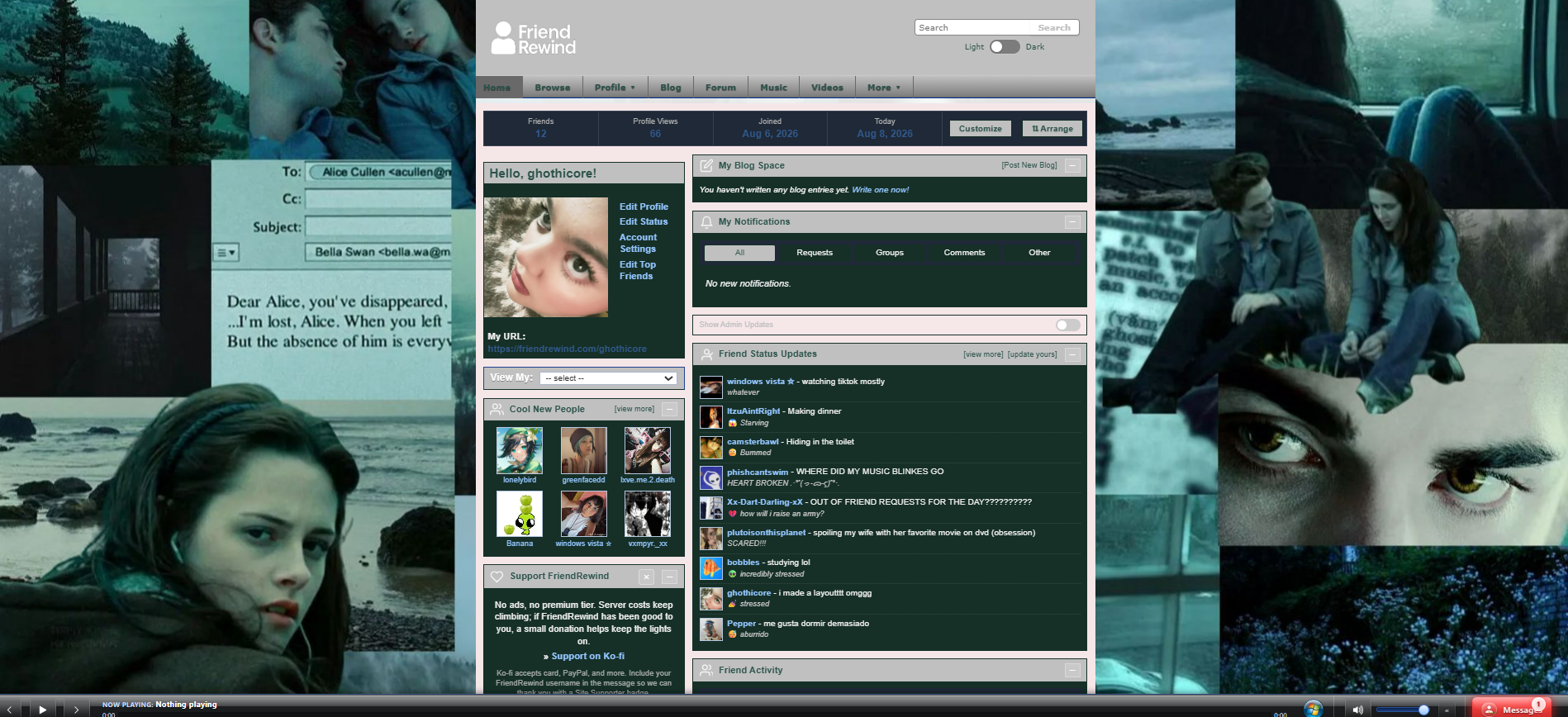
Task: Click the Cool New People header icon
Action: point(497,409)
